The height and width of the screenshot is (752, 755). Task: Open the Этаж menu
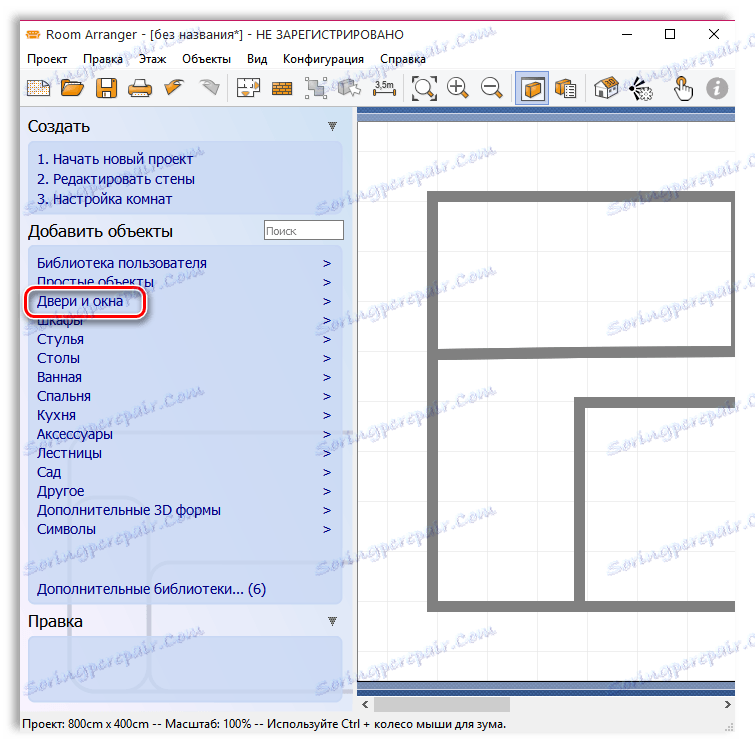(153, 59)
